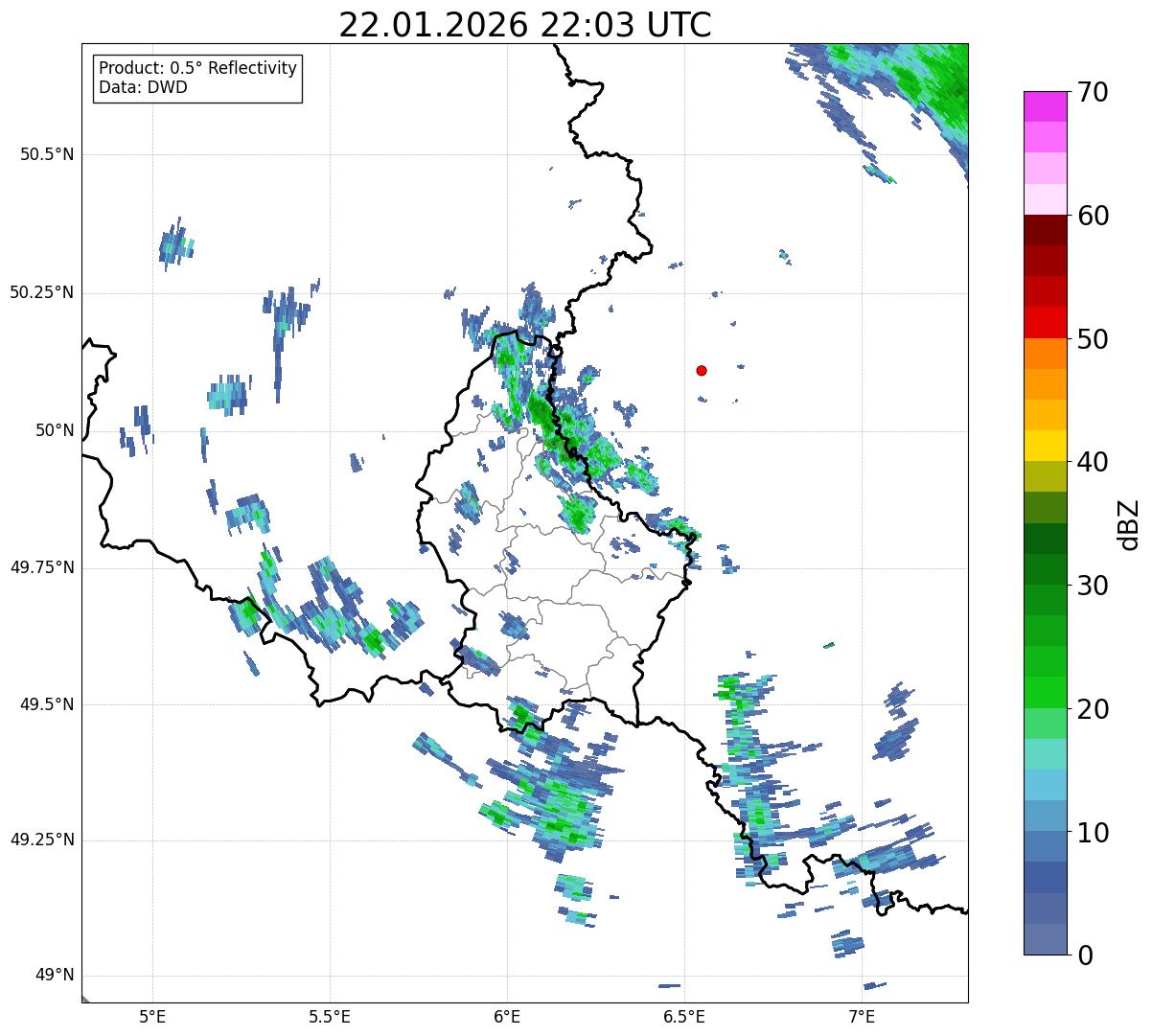Screen dimensions: 1152x1036
Task: Click 'Product: 0.5° Reflectivity' legend text
Action: (x=198, y=68)
